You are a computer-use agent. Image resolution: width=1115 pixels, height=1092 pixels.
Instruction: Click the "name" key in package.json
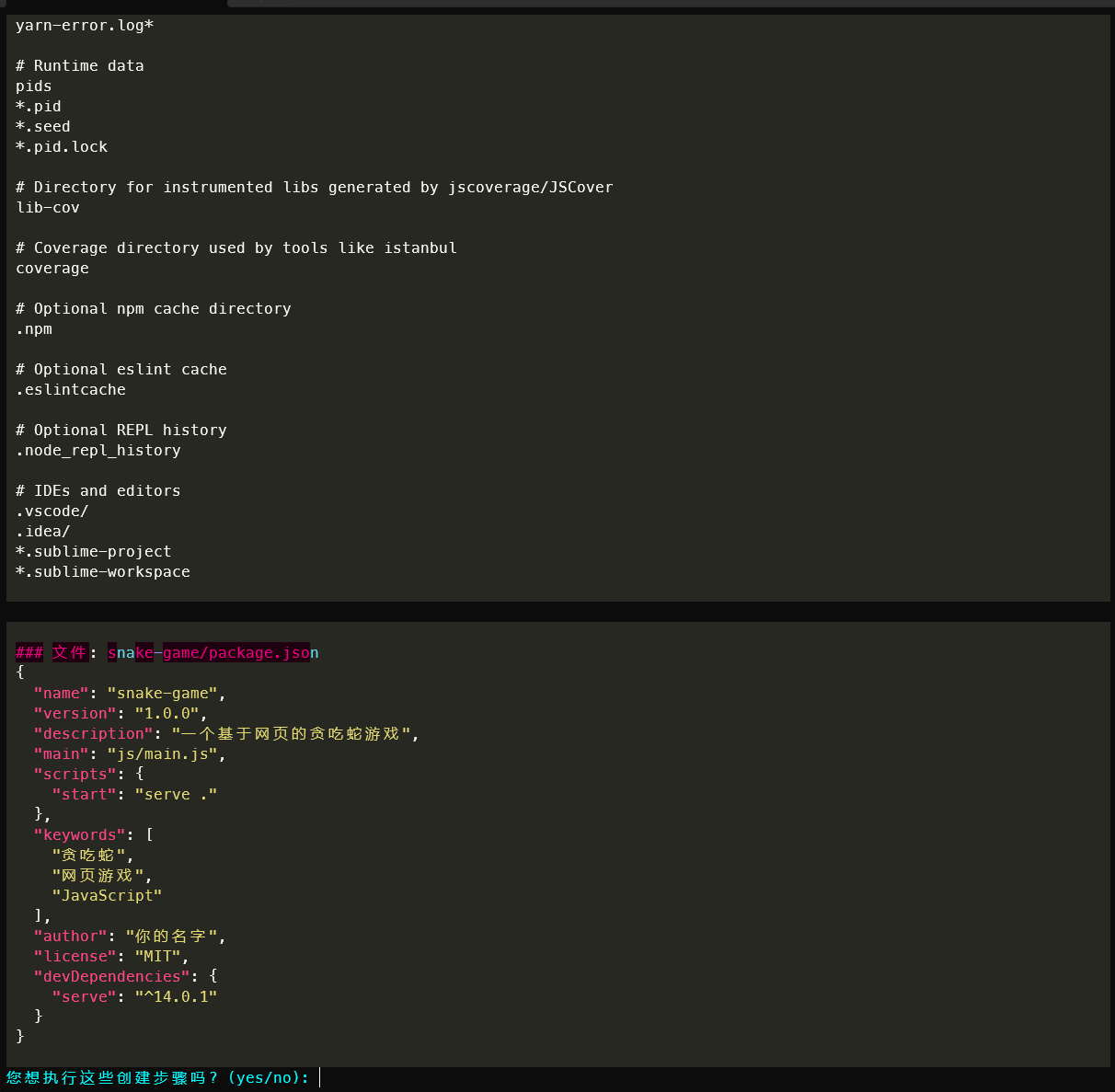[61, 693]
